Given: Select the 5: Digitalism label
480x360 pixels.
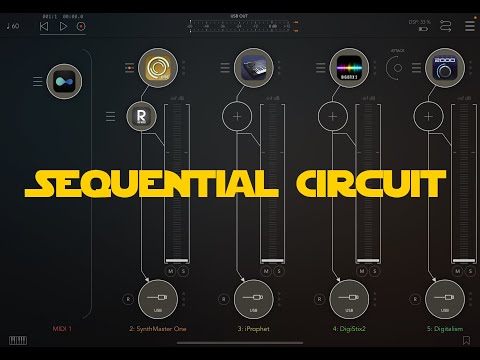Looking at the screenshot, I should pos(445,329).
